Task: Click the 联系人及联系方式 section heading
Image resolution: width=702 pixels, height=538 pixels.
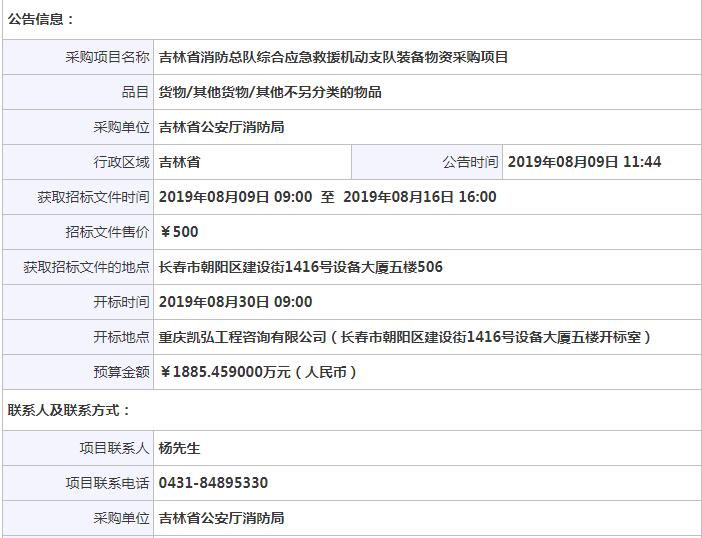Action: pos(68,410)
